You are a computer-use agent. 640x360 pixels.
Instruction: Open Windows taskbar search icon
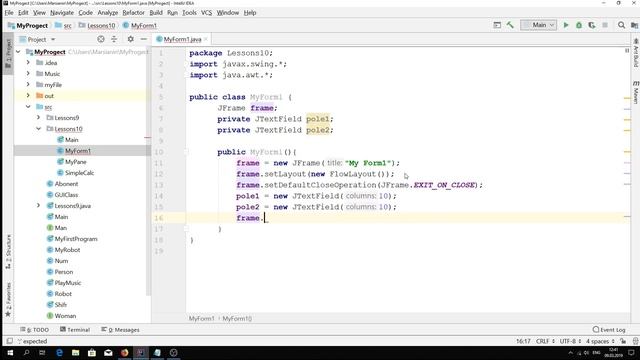pyautogui.click(x=27, y=353)
